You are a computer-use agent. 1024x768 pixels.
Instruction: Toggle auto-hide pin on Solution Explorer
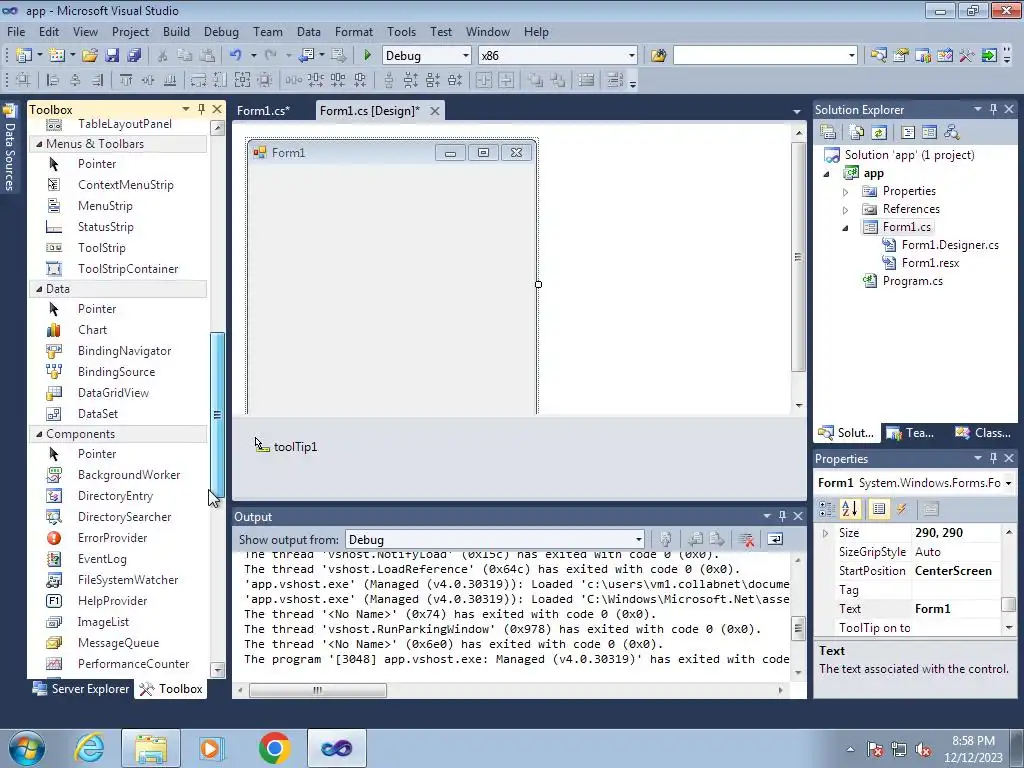point(993,109)
